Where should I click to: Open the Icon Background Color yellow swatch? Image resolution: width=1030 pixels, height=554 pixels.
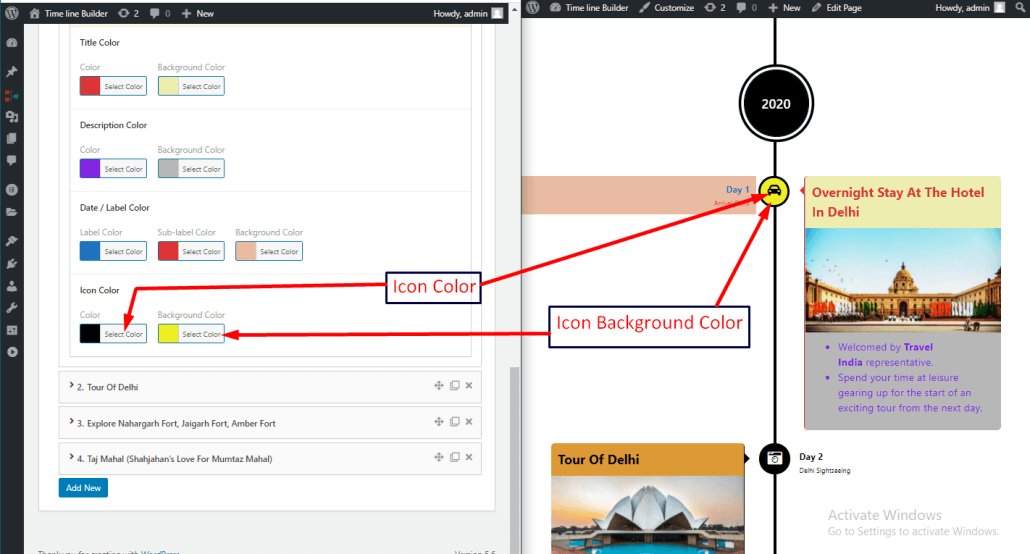click(168, 333)
